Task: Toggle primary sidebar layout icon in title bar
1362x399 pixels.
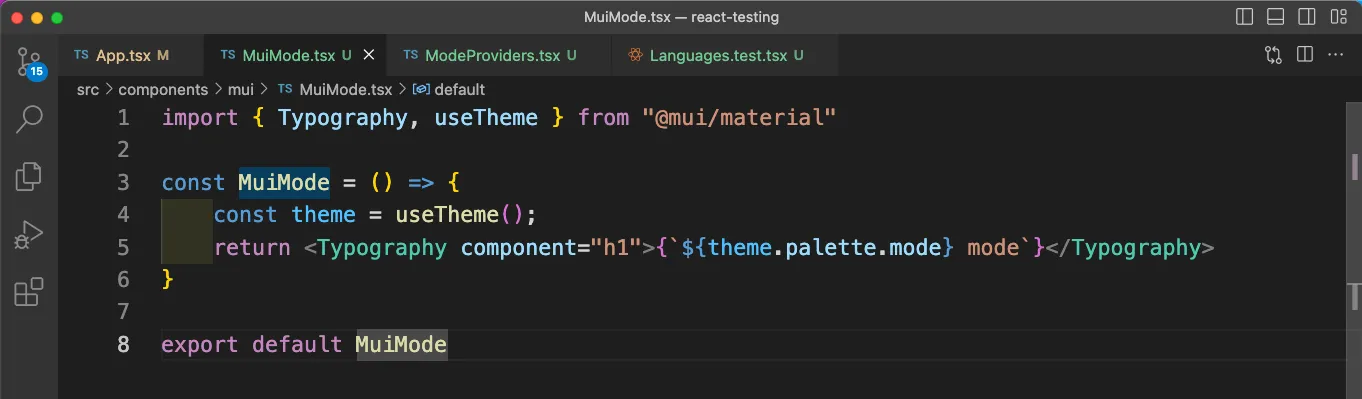Action: coord(1245,17)
